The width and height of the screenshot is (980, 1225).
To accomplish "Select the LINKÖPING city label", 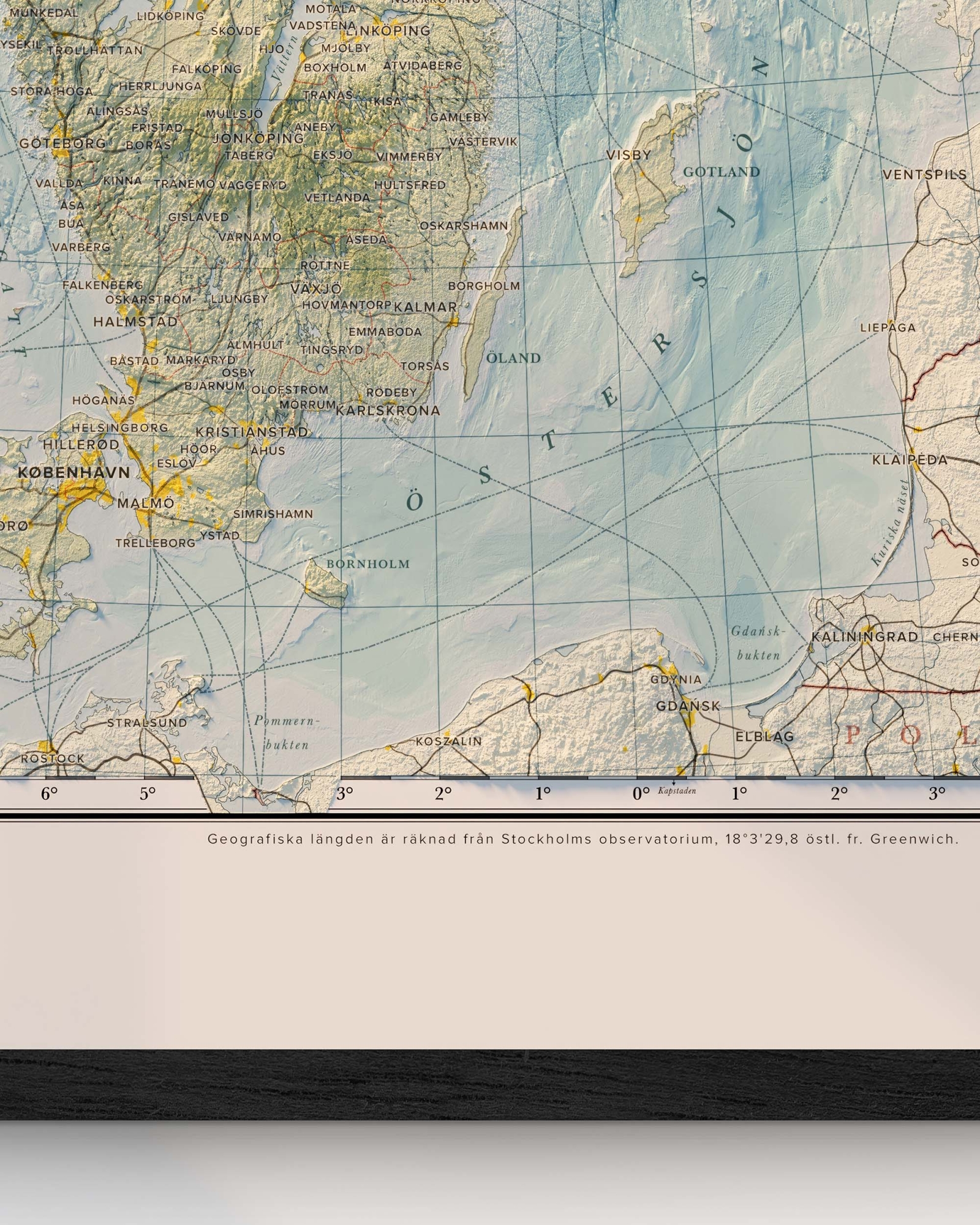I will (388, 31).
